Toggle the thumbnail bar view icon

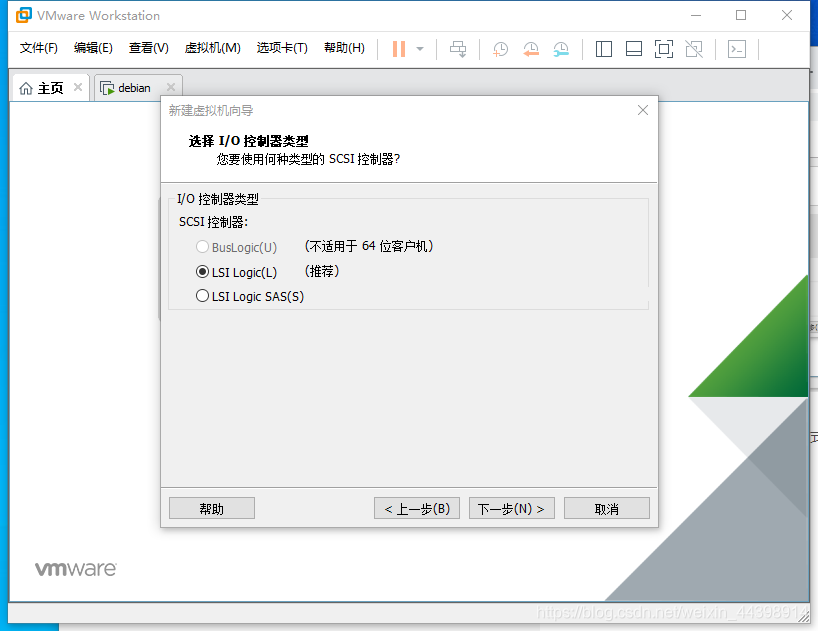634,49
